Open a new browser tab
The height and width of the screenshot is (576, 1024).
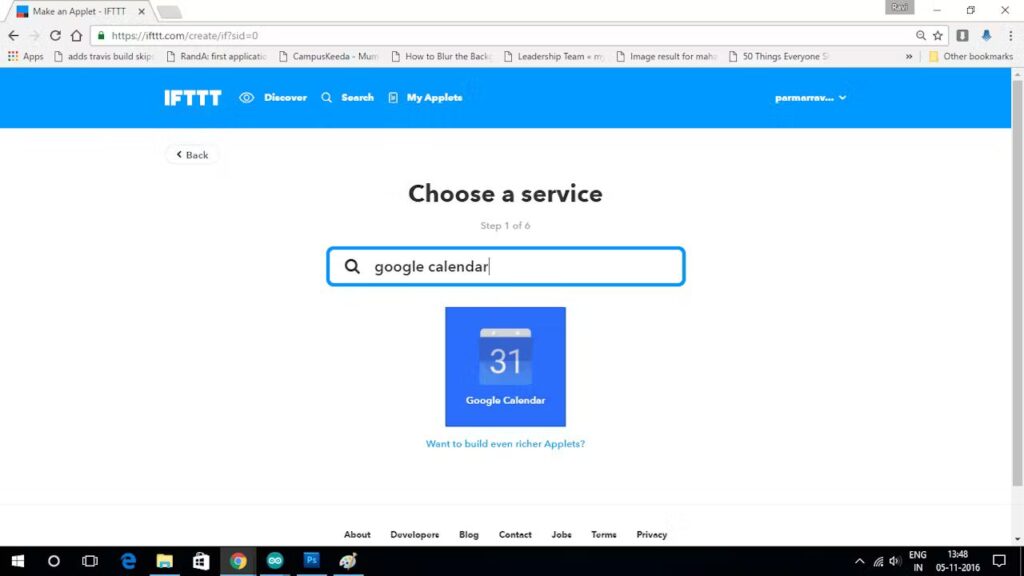(168, 12)
